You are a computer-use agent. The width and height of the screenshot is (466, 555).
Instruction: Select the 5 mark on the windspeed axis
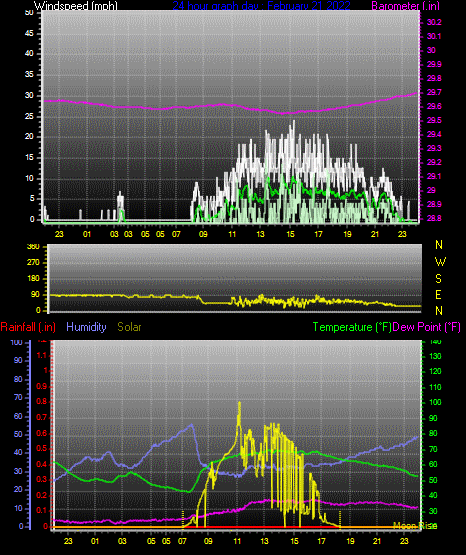coord(32,199)
